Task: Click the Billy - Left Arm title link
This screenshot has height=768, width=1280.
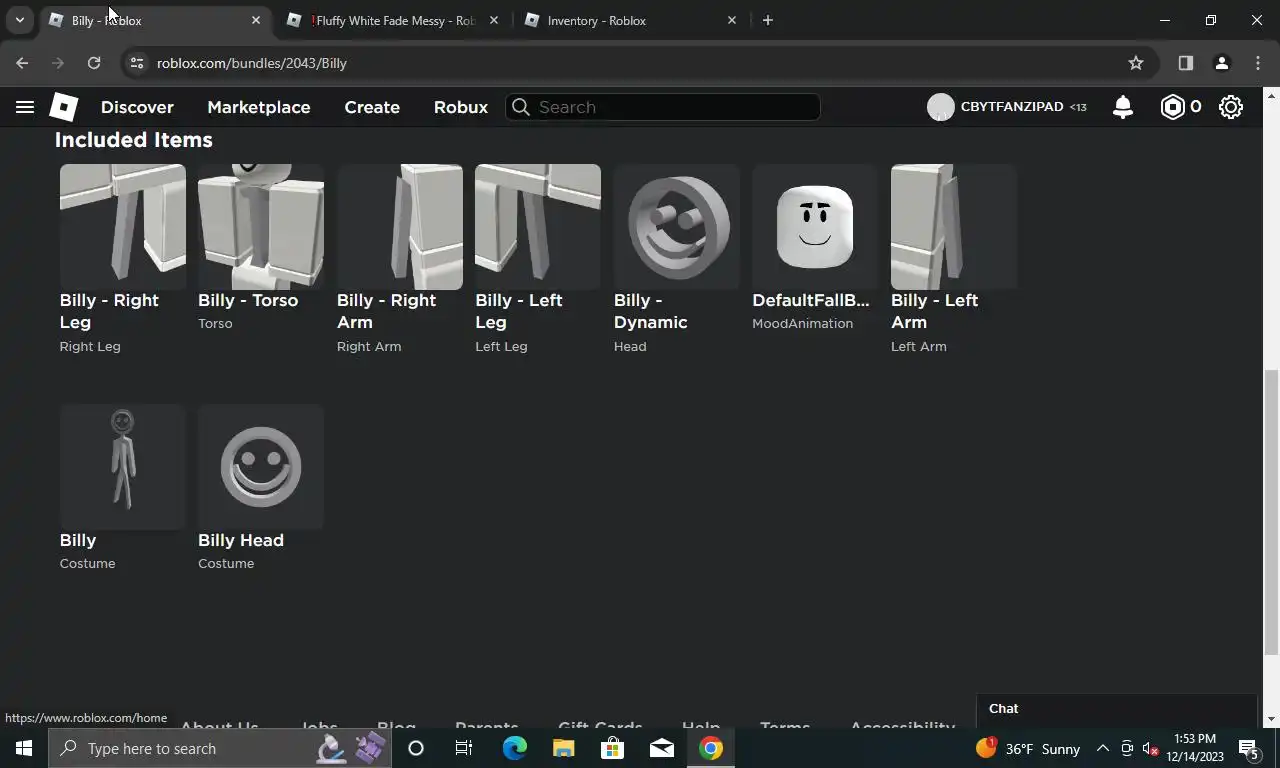Action: 935,311
